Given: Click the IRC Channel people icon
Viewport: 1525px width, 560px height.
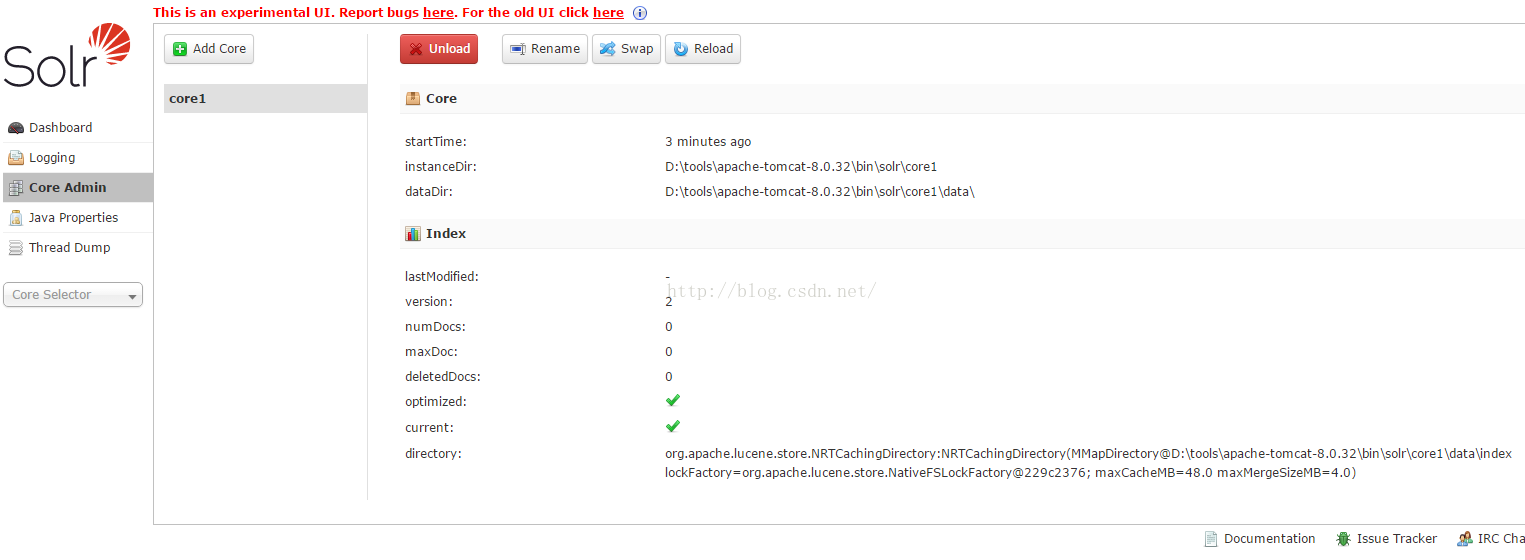Looking at the screenshot, I should tap(1465, 539).
